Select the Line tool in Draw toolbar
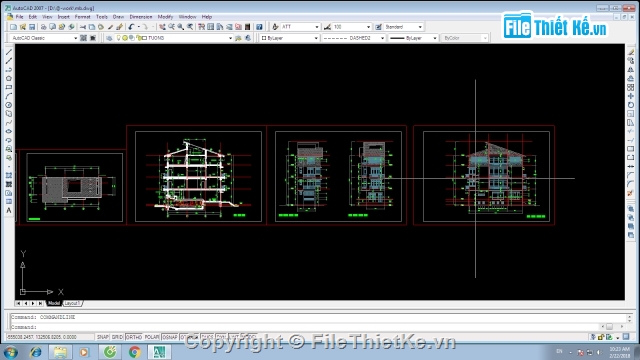 pos(9,52)
